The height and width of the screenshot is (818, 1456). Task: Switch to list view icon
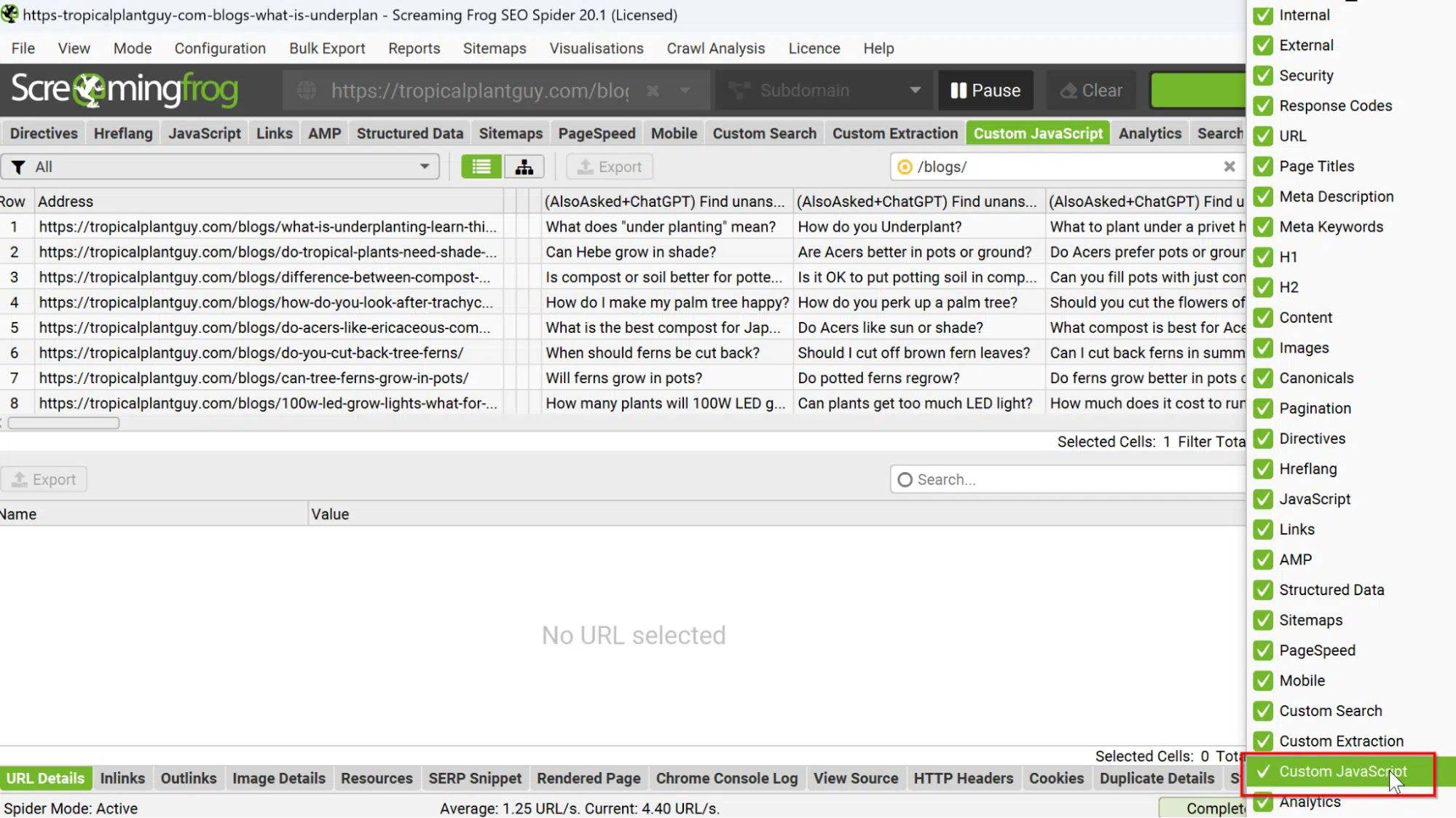click(481, 167)
